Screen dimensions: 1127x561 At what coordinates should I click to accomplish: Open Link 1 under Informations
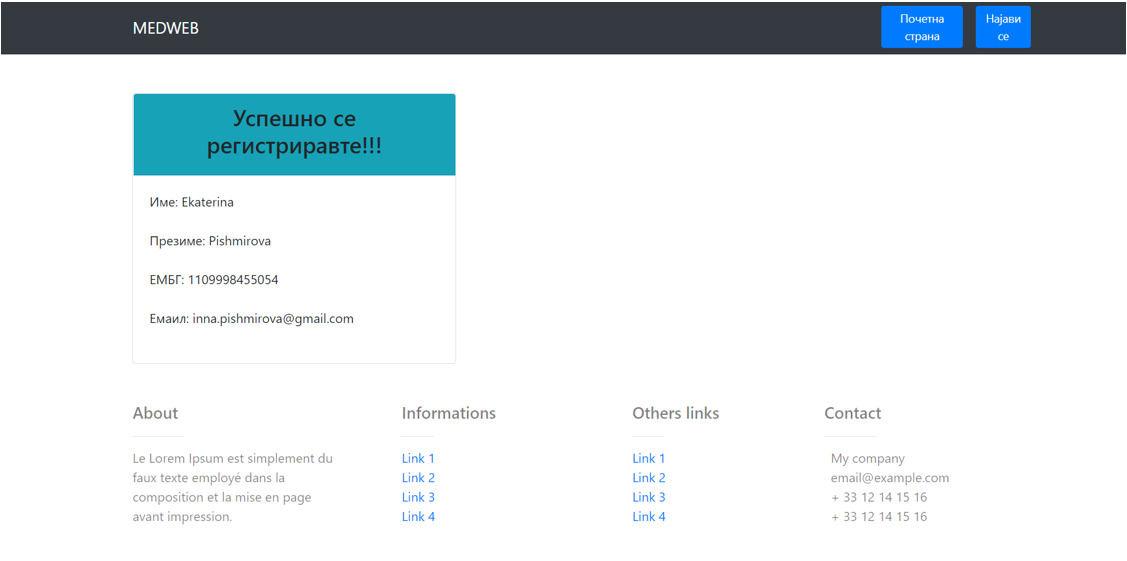[418, 458]
